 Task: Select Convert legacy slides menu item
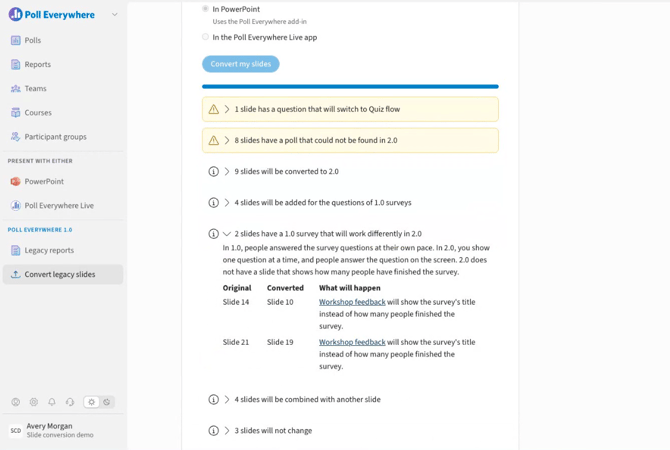coord(63,274)
